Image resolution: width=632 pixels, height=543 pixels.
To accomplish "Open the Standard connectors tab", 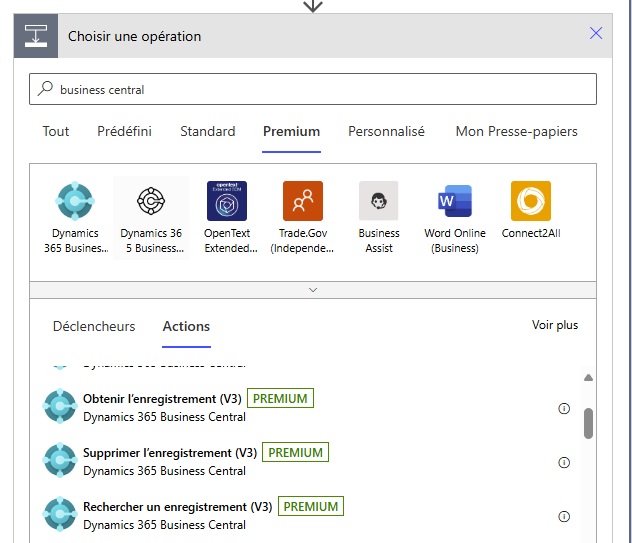I will 208,131.
